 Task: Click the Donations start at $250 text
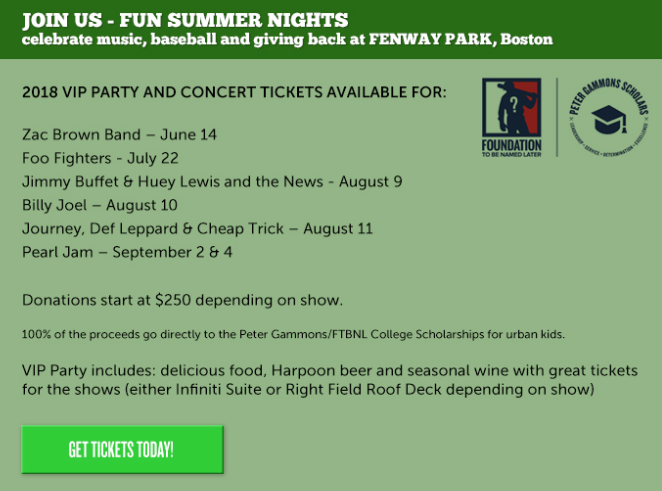point(182,300)
